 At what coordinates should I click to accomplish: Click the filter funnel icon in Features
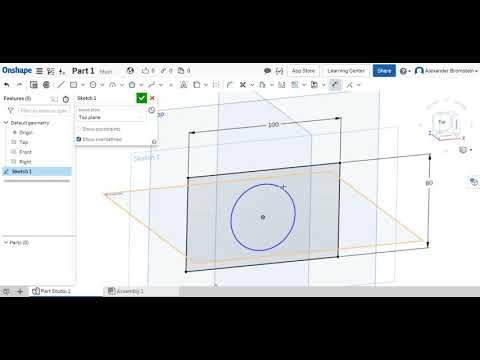tap(11, 110)
